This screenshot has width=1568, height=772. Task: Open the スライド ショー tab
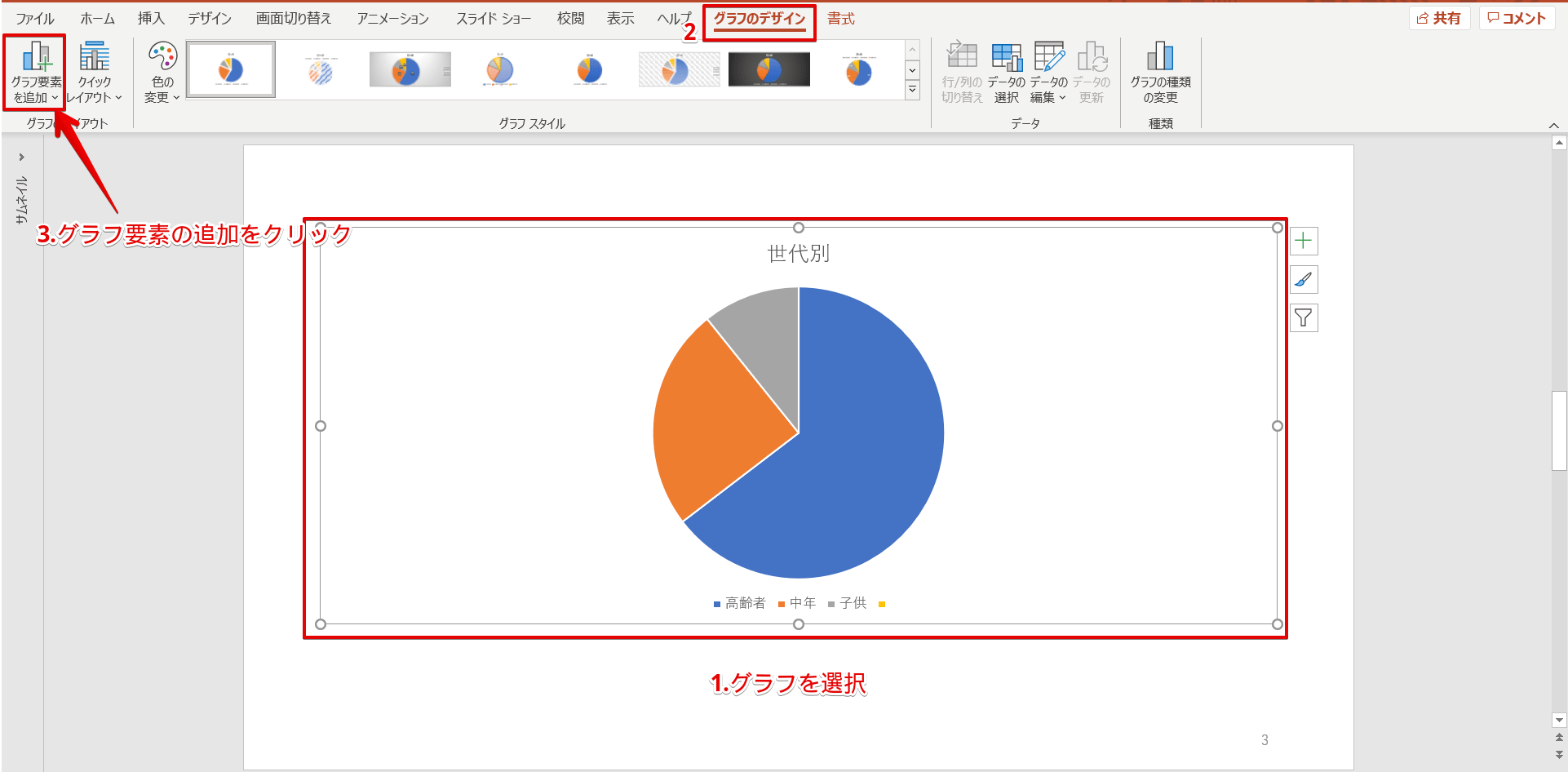[x=494, y=18]
